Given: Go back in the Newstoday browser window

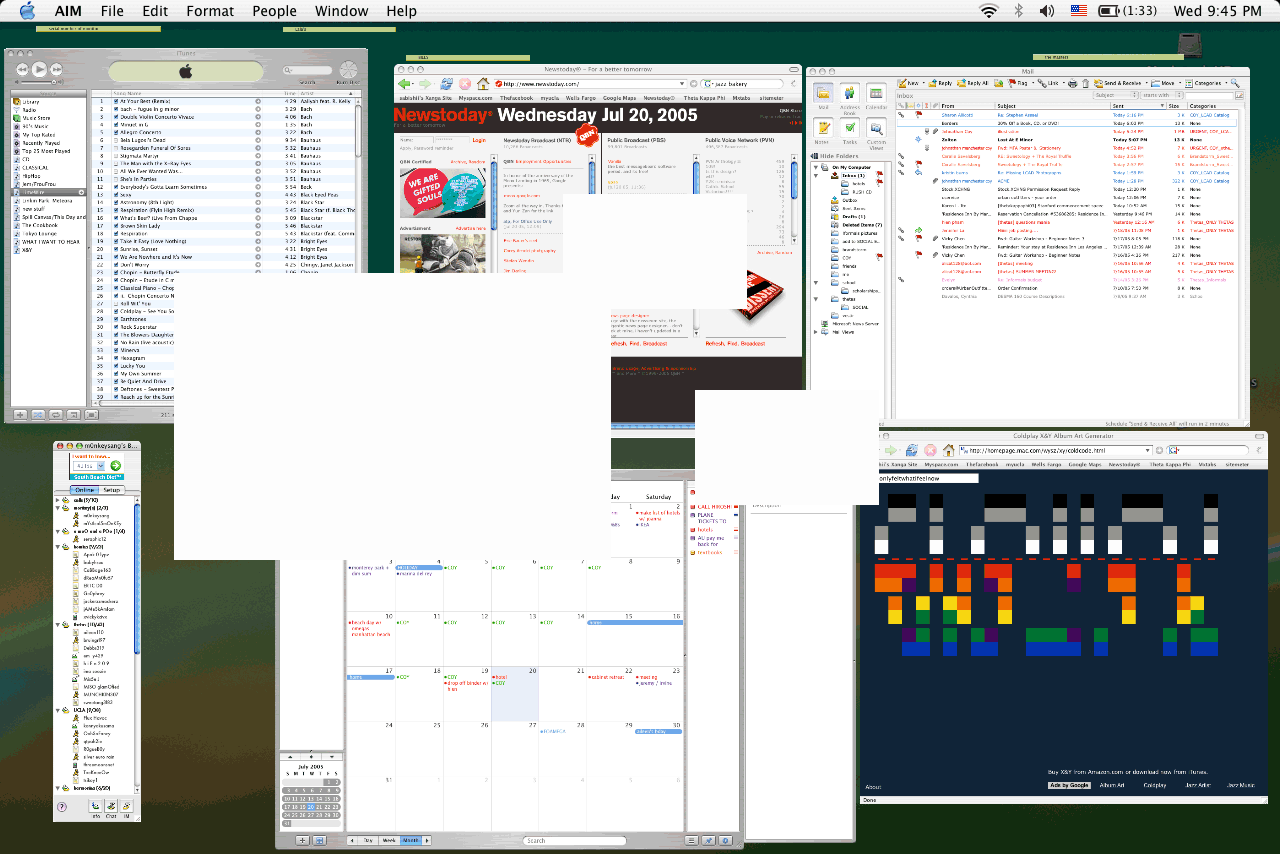Looking at the screenshot, I should click(x=404, y=84).
